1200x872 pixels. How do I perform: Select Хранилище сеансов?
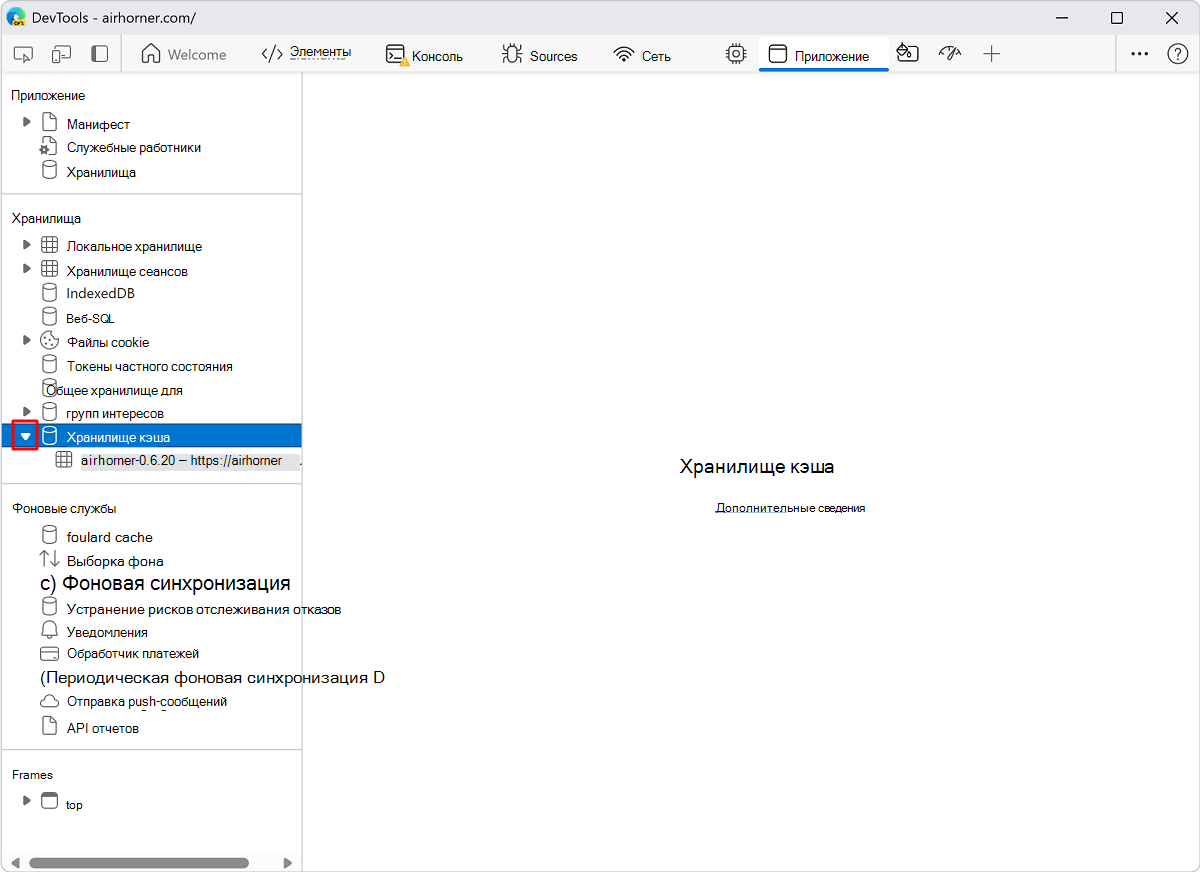tap(127, 271)
